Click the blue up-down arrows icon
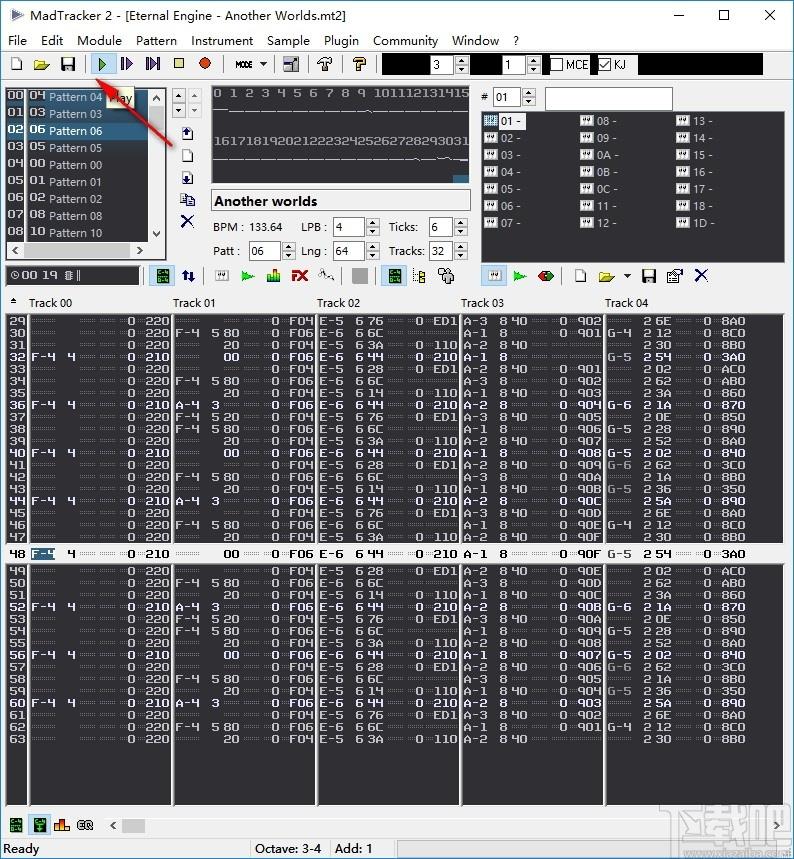The height and width of the screenshot is (859, 794). coord(188,276)
